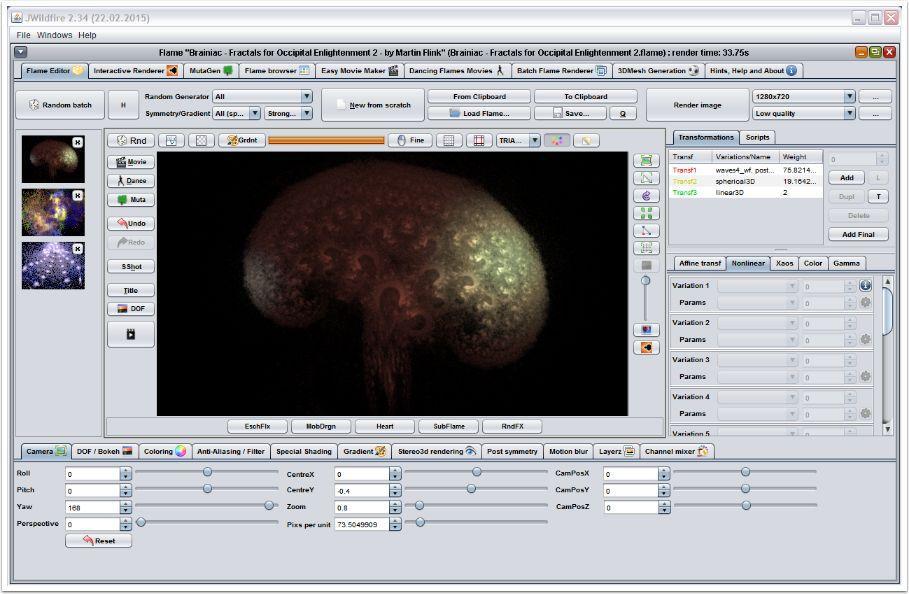Click the Add Final button
Screen dimensions: 909x594
tap(858, 234)
